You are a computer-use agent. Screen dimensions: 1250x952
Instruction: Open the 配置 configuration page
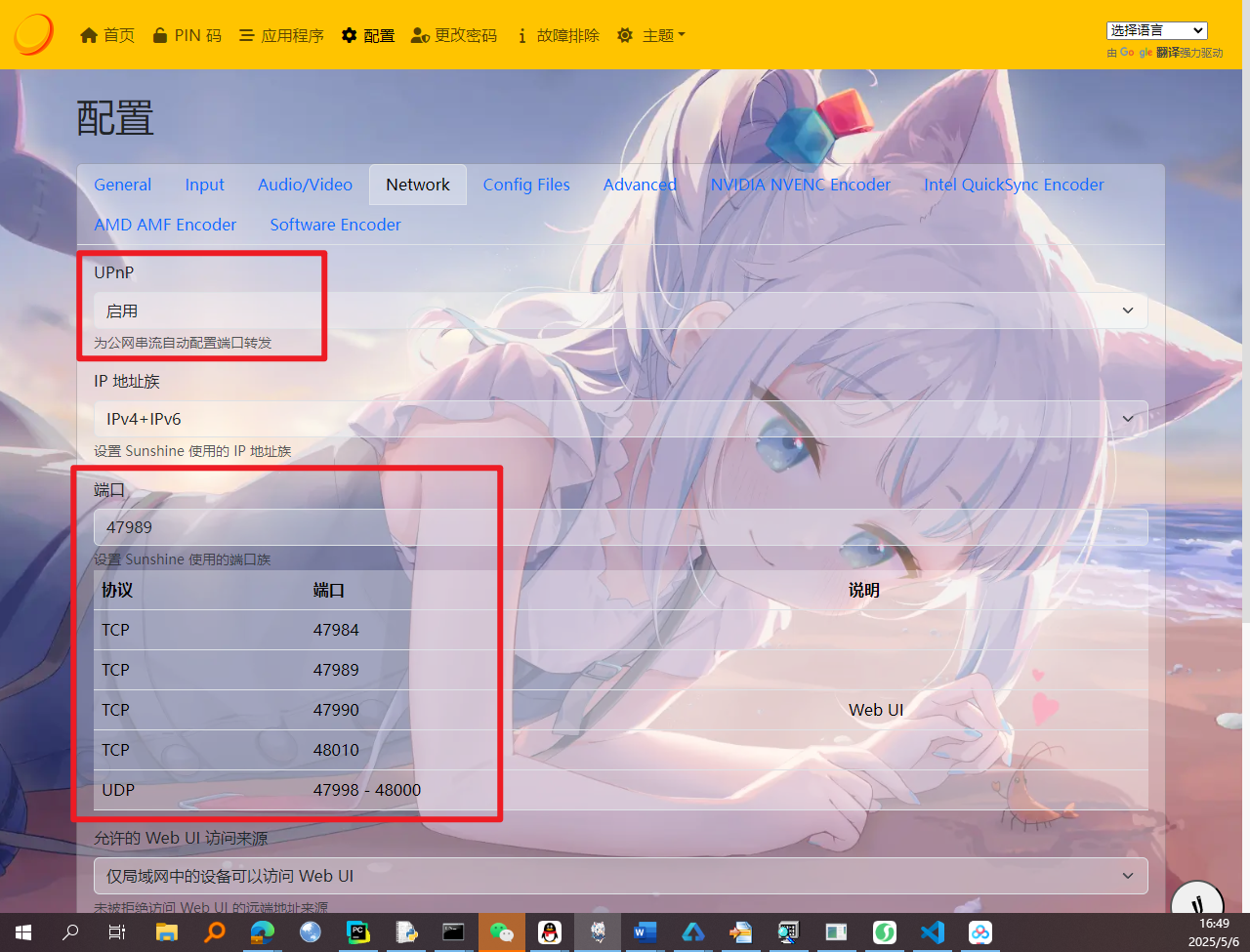point(368,35)
